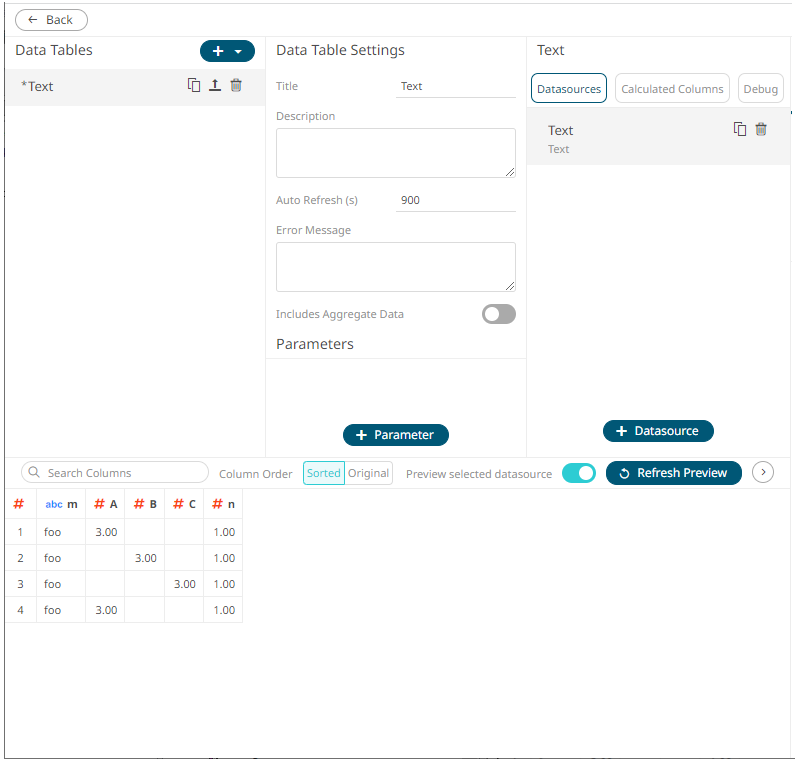Click the search magnifier icon
This screenshot has width=796, height=762.
coord(34,473)
